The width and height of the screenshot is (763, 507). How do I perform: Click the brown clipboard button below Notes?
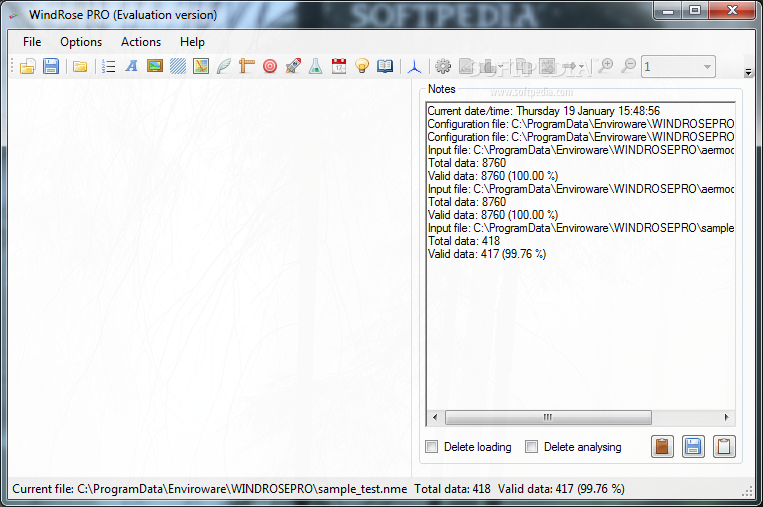pyautogui.click(x=662, y=446)
